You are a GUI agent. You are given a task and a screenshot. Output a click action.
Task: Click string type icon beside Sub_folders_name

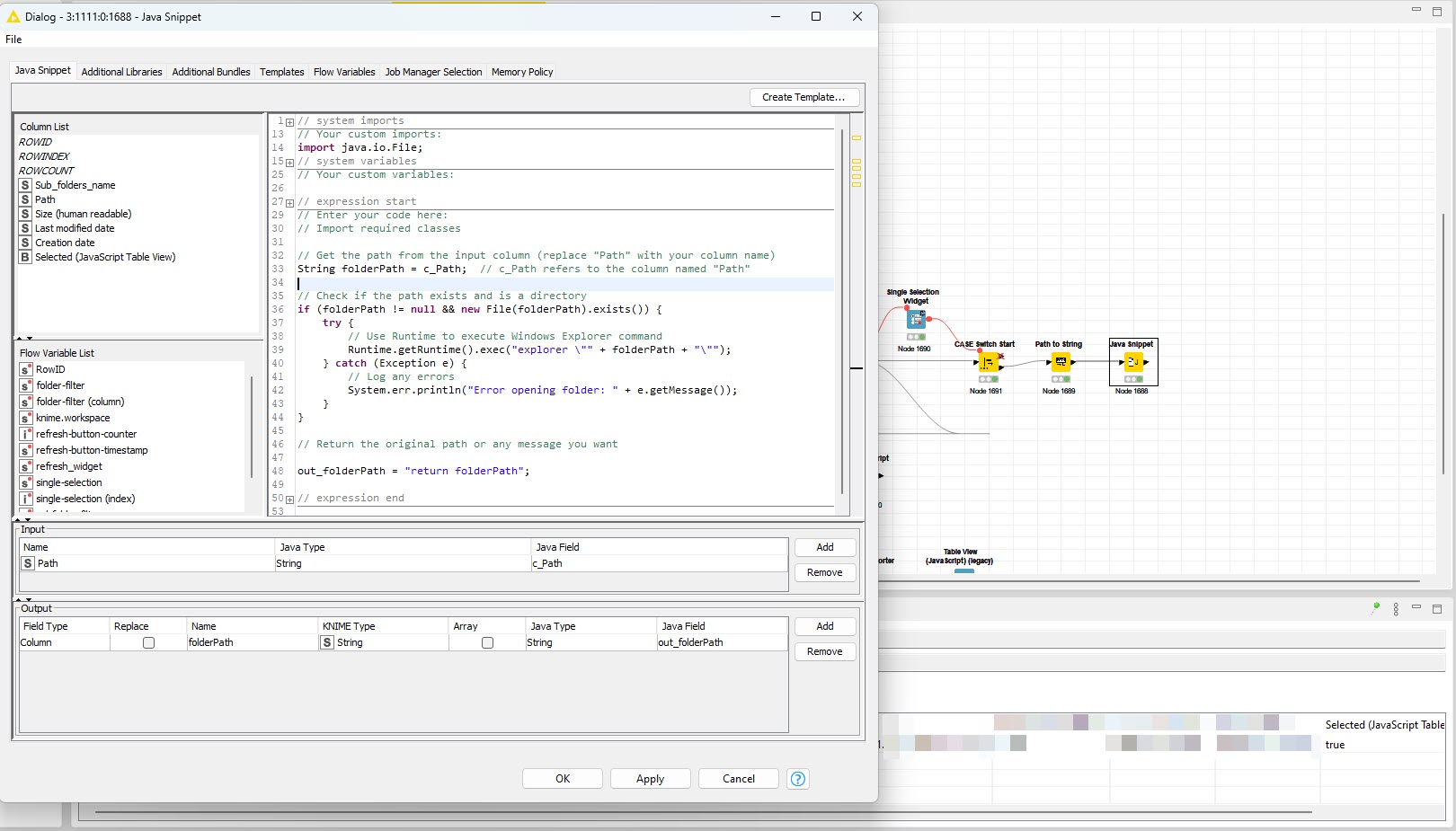click(25, 185)
